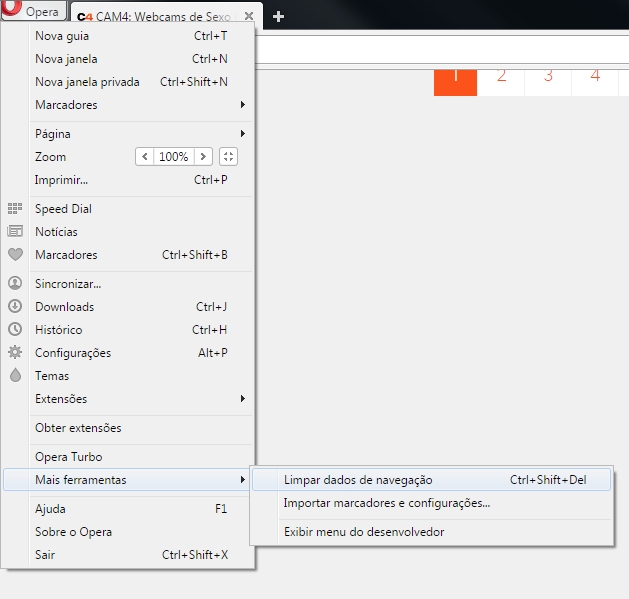Open a new tab with plus button
The height and width of the screenshot is (599, 629).
coord(278,16)
